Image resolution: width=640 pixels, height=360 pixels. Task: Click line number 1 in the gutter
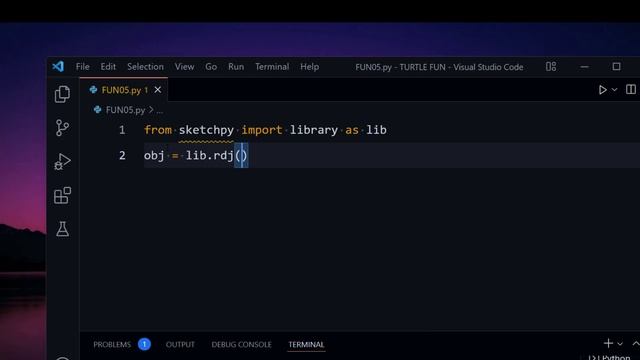tap(122, 130)
